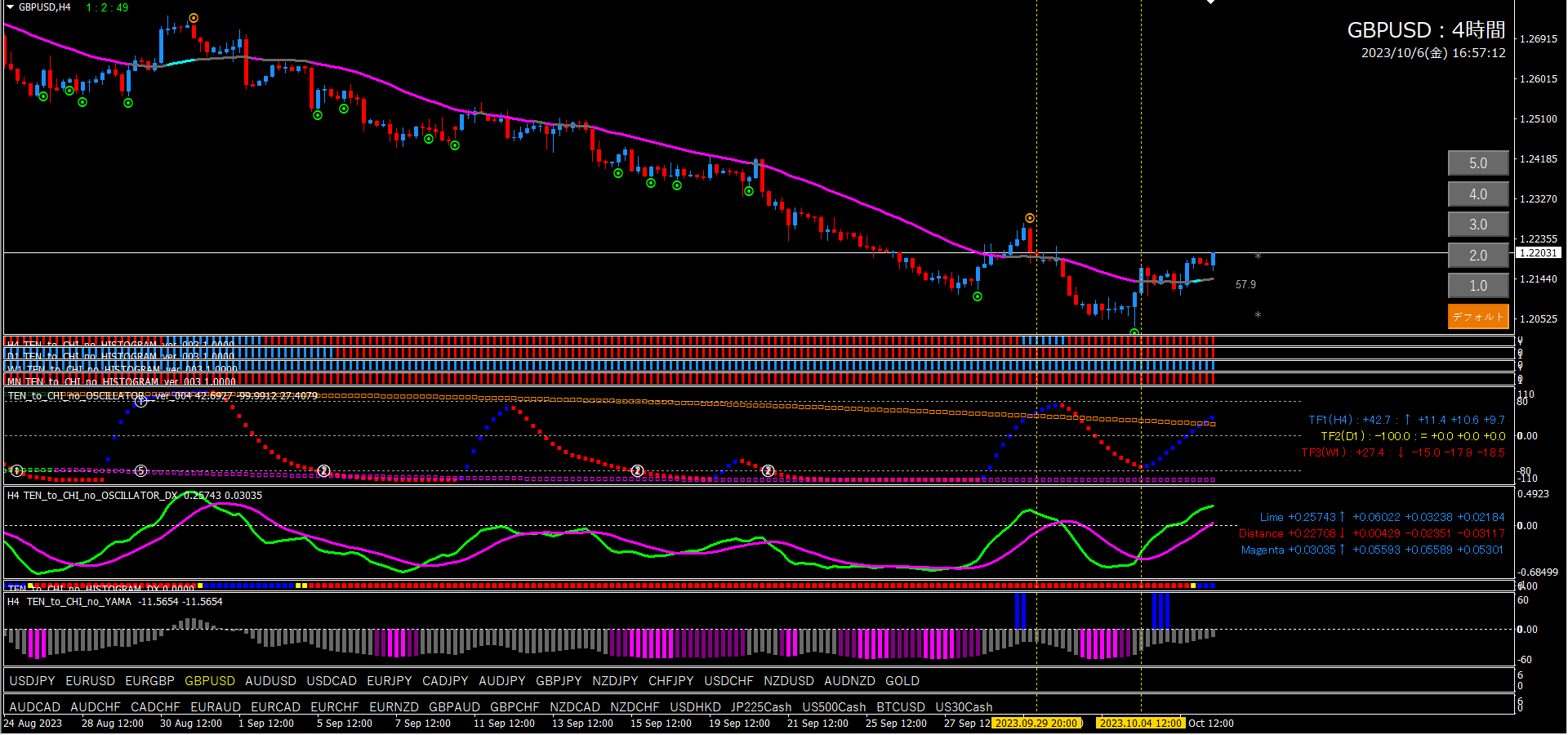Load the NZDJPY symbol

615,681
